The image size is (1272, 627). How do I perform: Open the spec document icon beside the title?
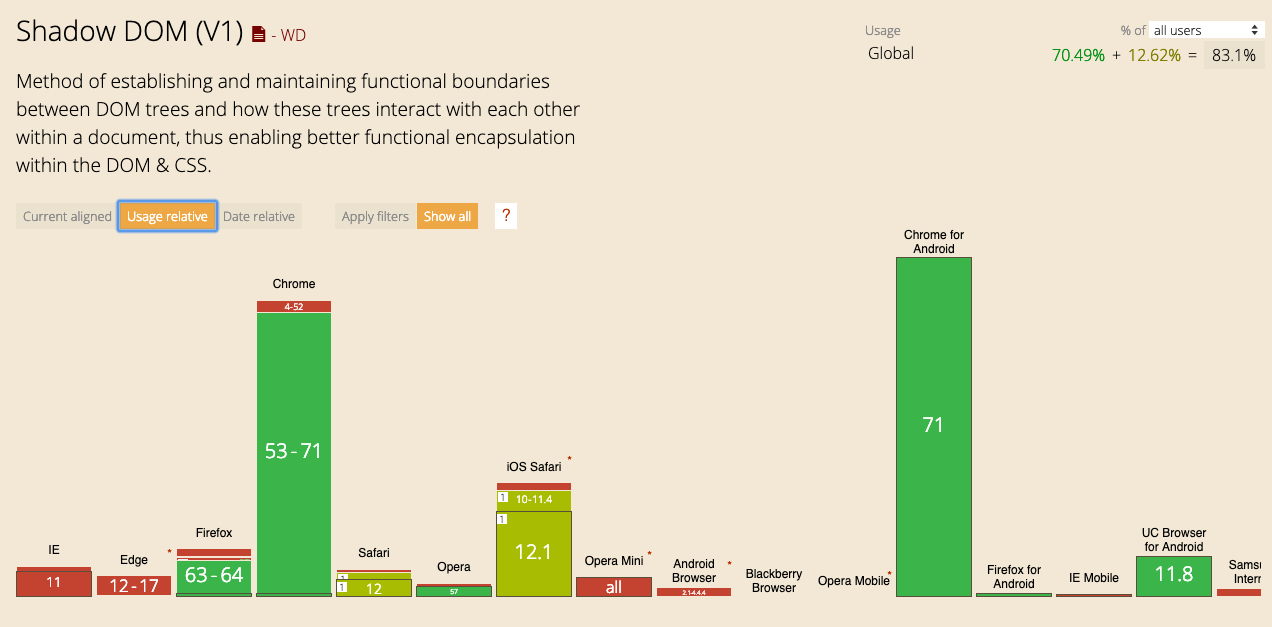(x=258, y=34)
